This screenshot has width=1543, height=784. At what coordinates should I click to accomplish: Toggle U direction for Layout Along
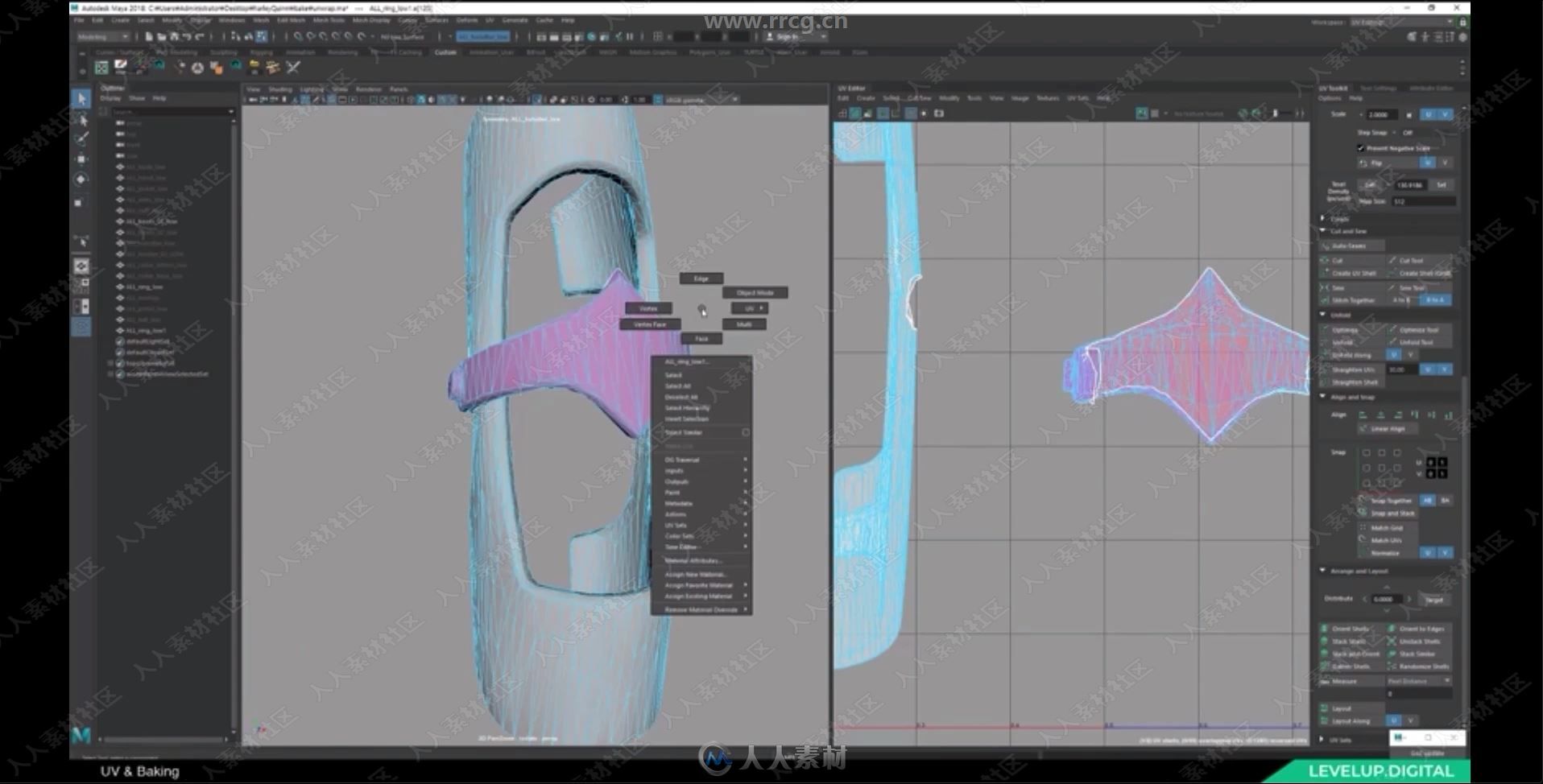(1393, 720)
